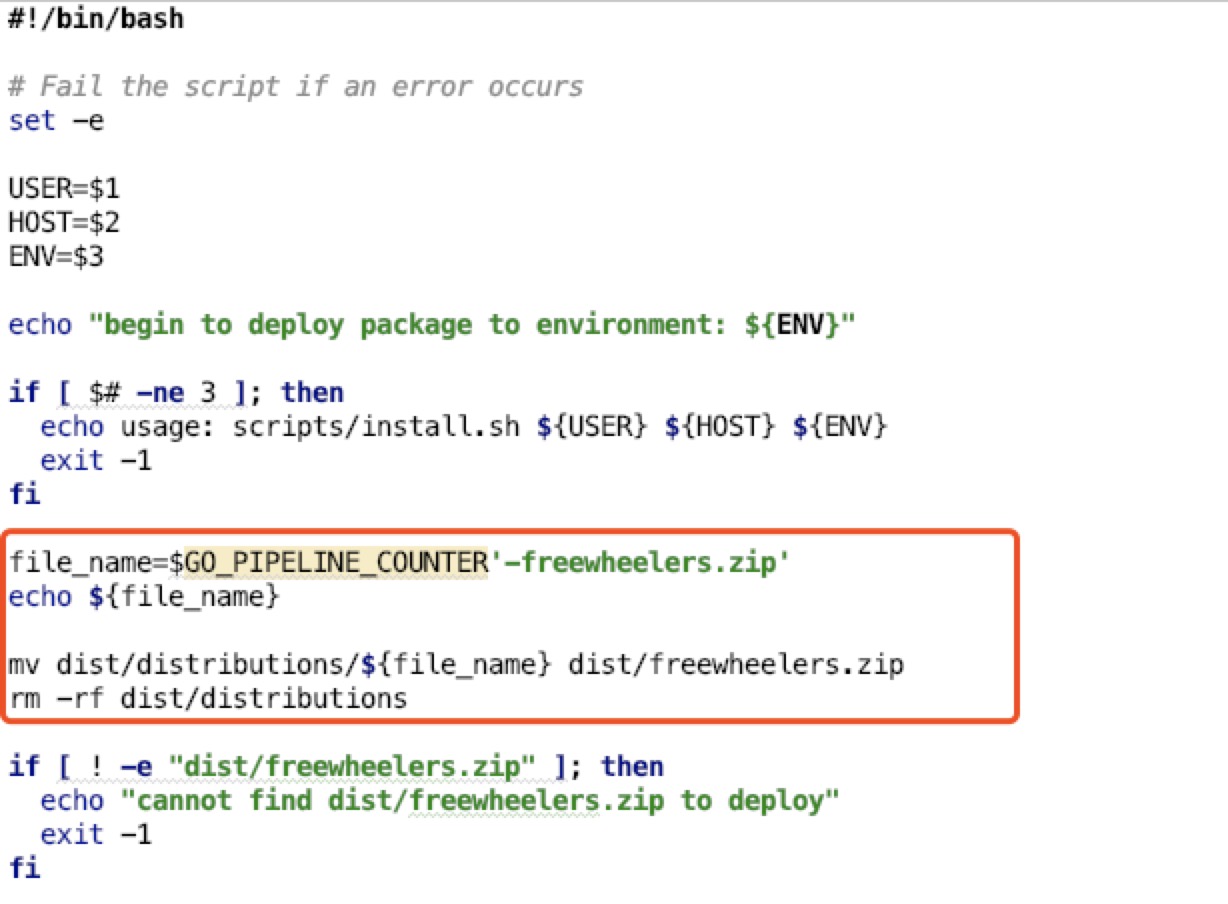This screenshot has height=904, width=1228.
Task: Click the '-freewheelers.zip' string literal
Action: click(x=640, y=563)
